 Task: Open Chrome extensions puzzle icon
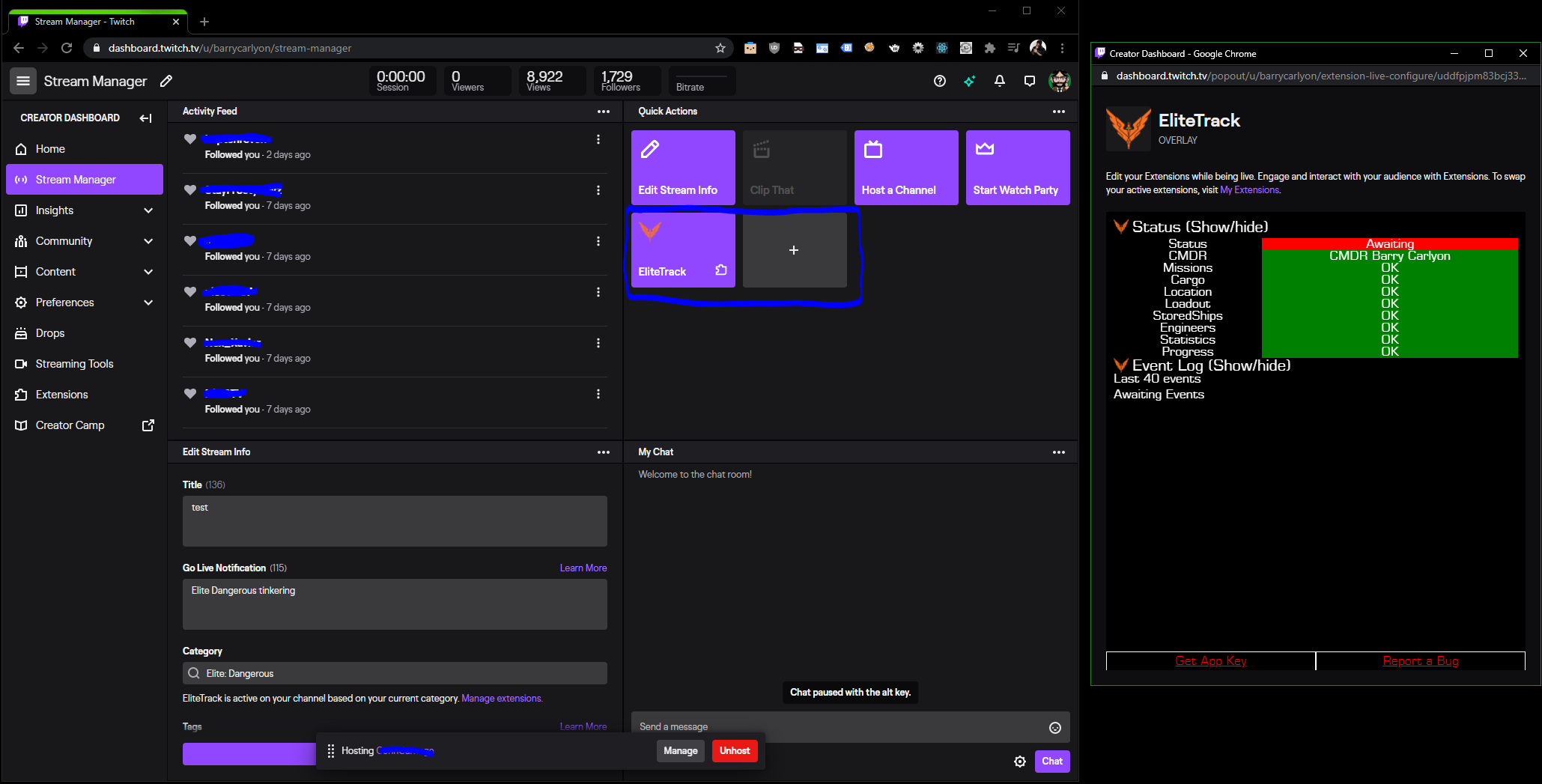[x=990, y=48]
